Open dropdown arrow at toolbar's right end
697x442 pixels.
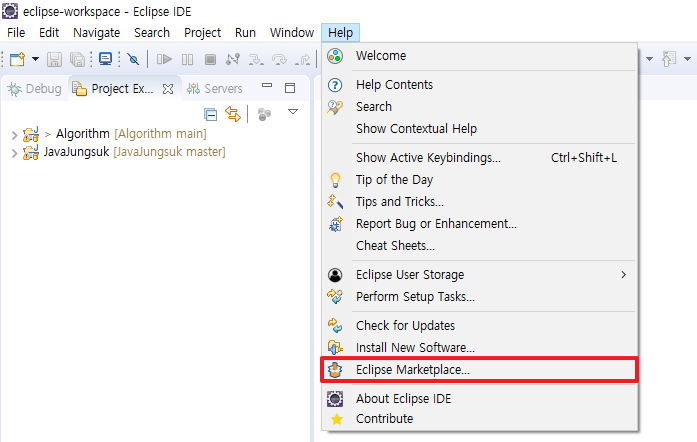pos(687,59)
